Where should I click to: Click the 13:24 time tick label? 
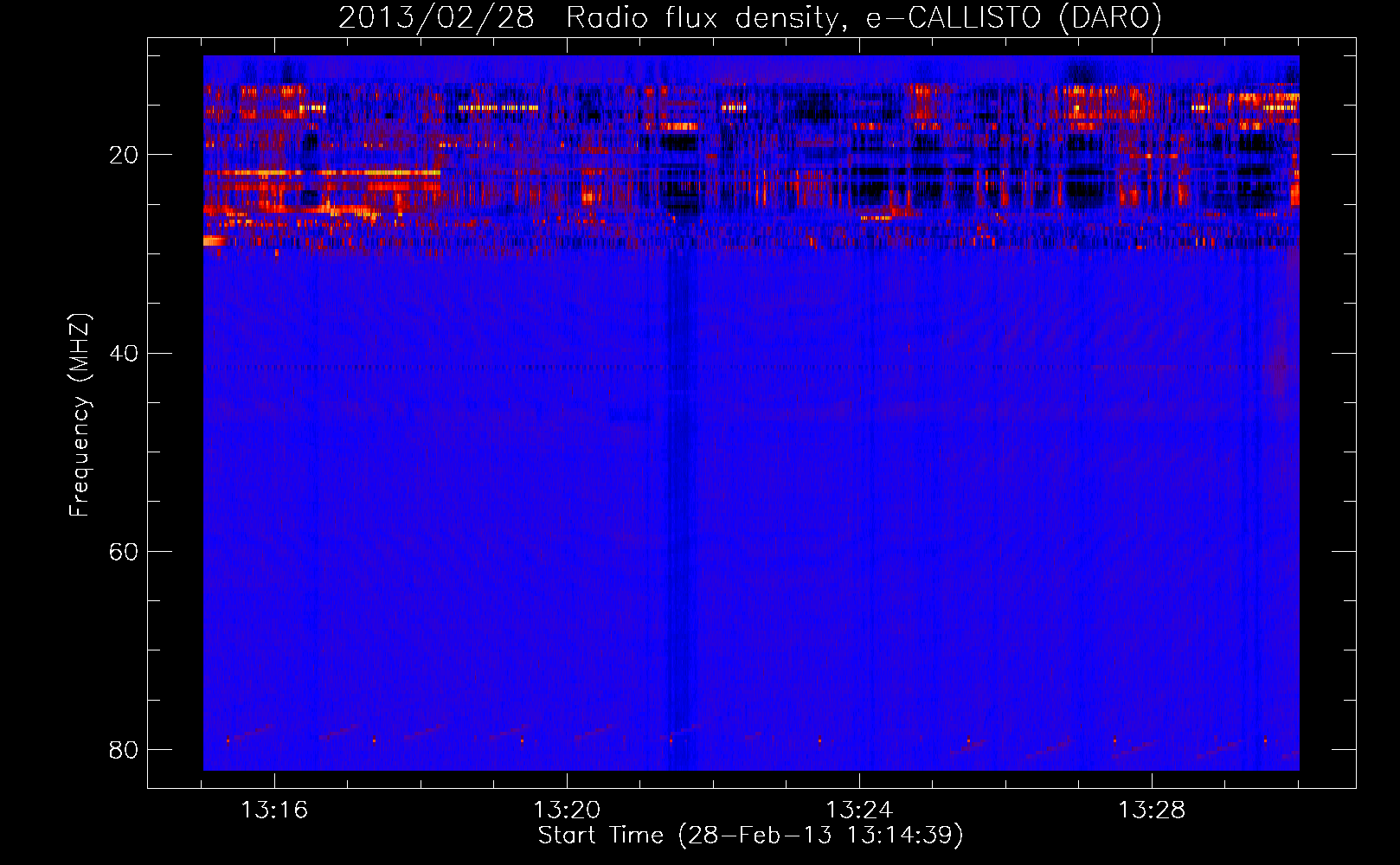click(859, 811)
